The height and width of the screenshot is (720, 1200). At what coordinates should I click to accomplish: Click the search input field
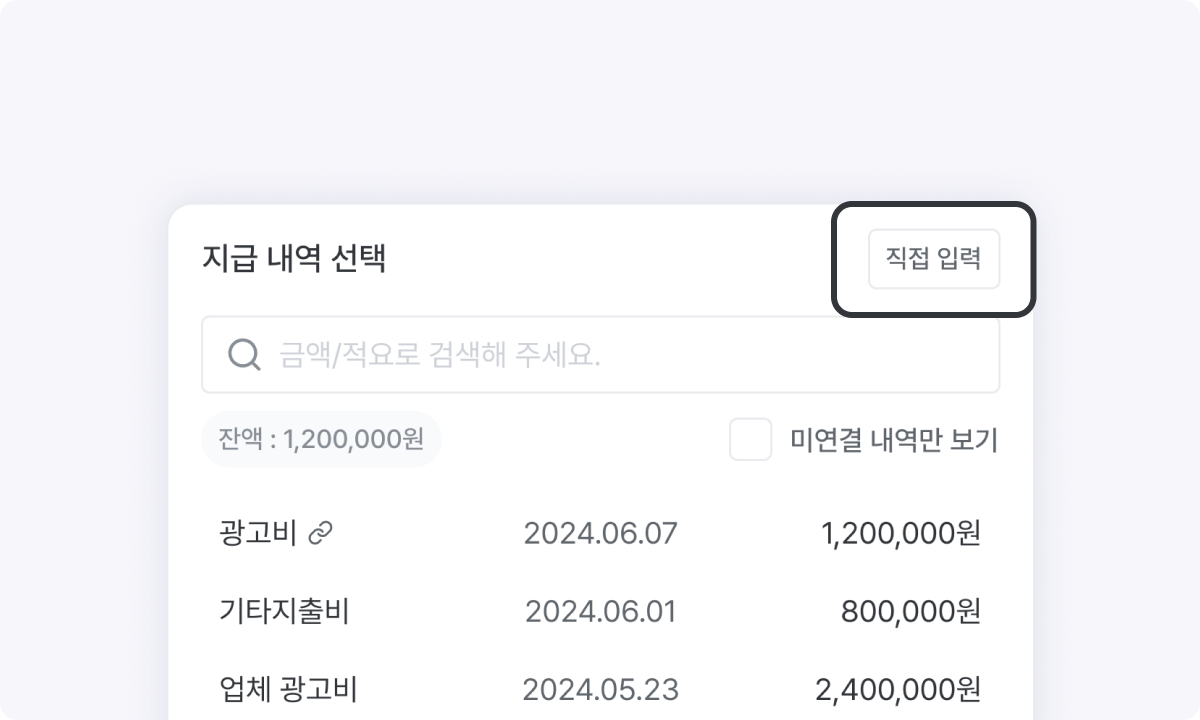click(600, 354)
